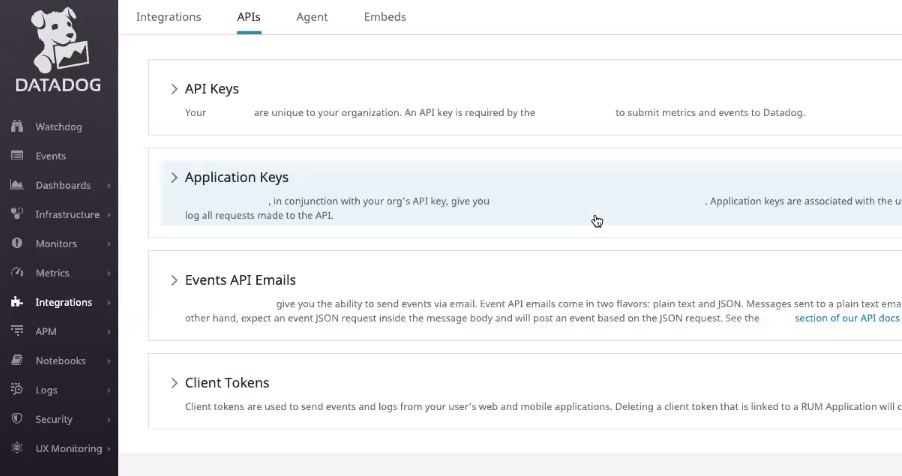Expand the Client Tokens section

click(174, 383)
